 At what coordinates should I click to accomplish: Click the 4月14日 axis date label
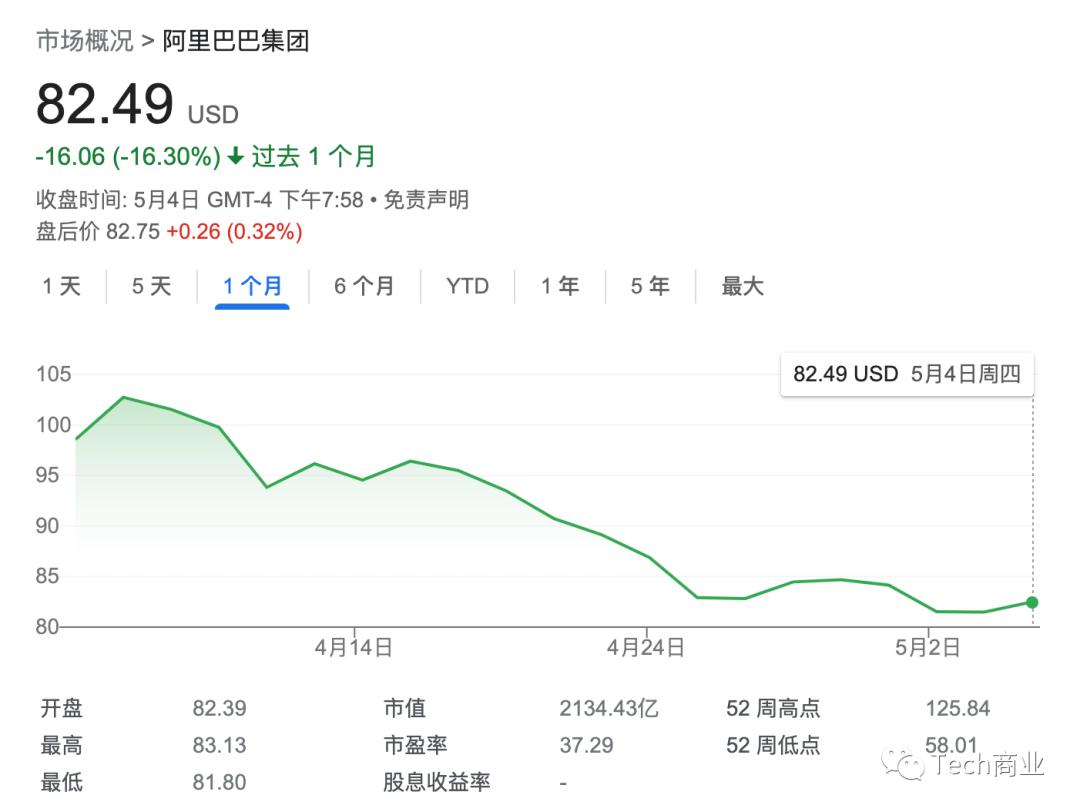coord(353,647)
